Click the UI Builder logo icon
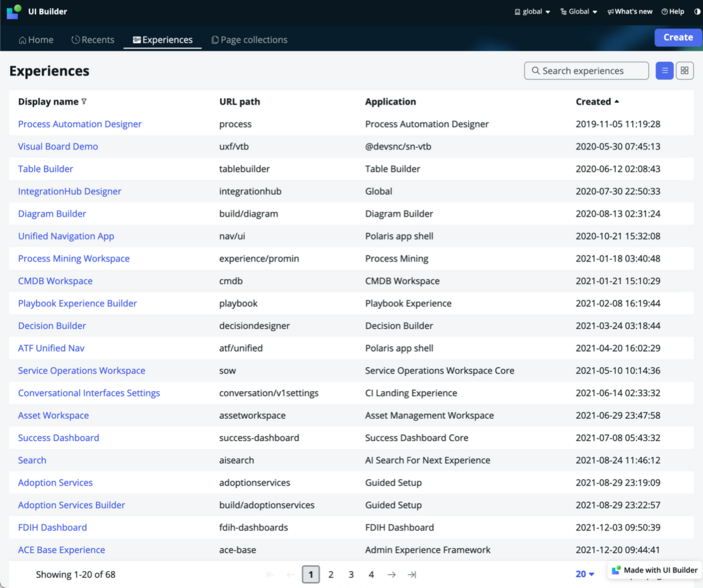Screen dimensions: 703x588 [14, 12]
